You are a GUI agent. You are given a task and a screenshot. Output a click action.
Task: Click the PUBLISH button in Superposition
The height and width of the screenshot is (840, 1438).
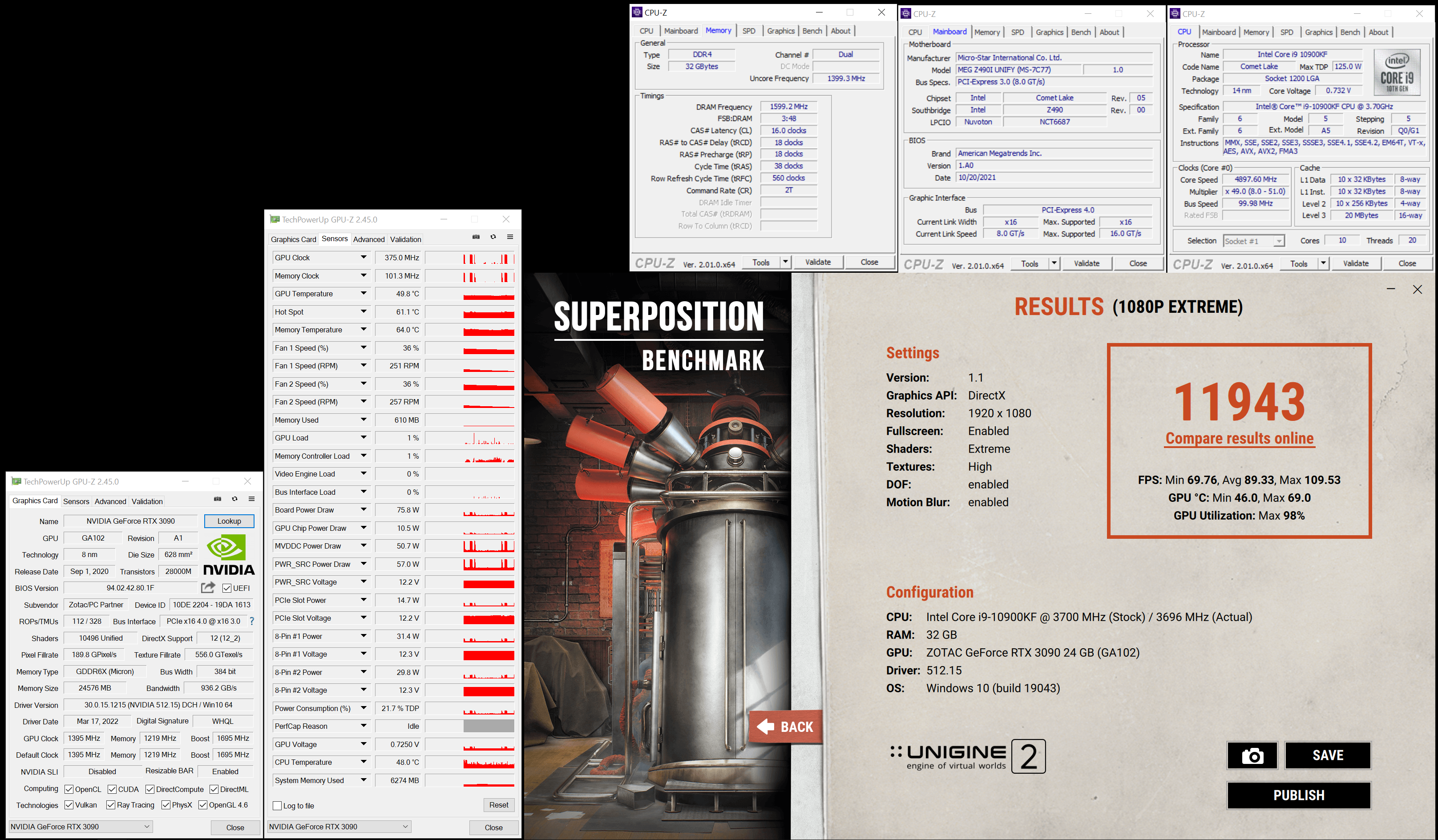(x=1299, y=795)
